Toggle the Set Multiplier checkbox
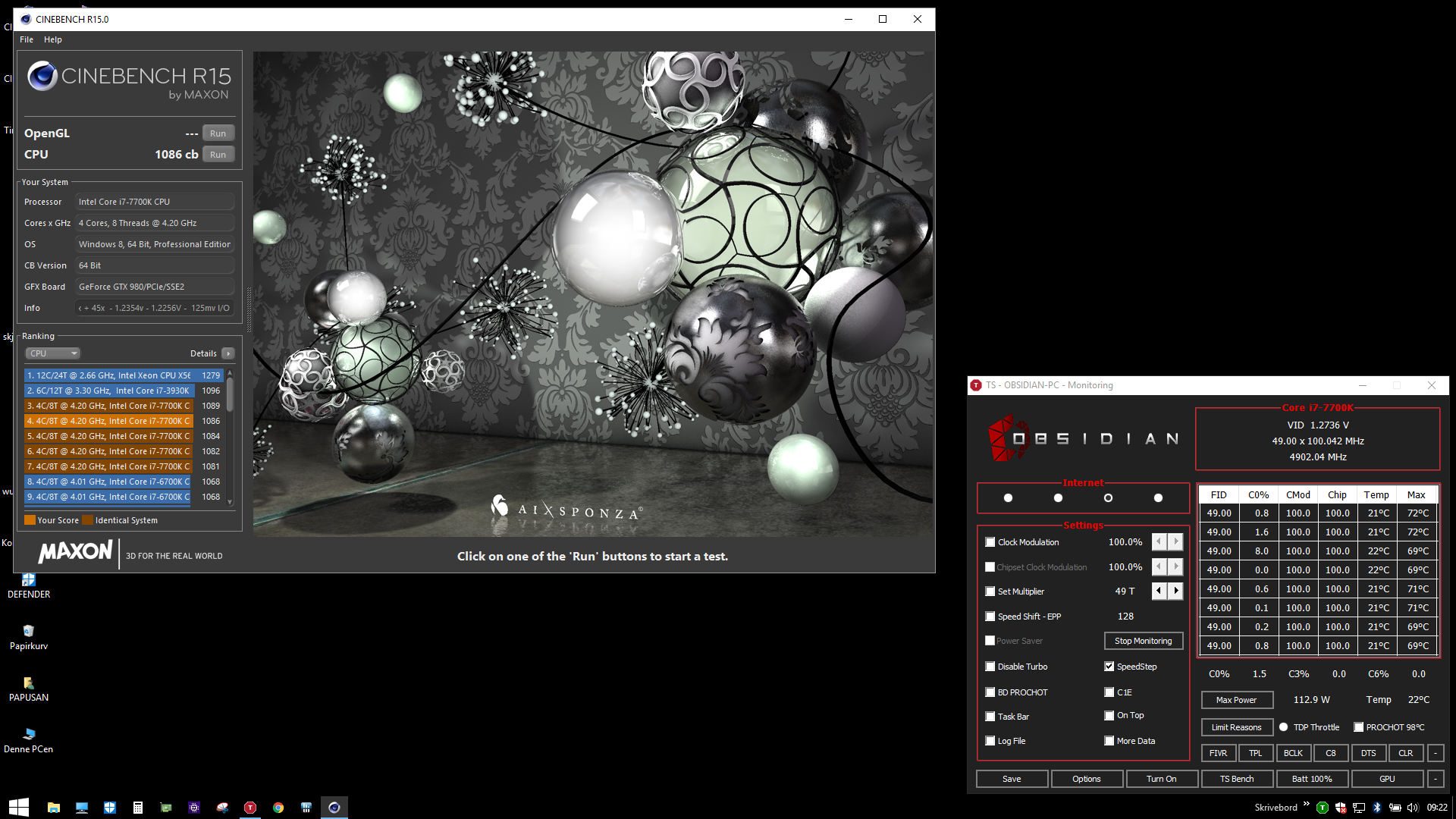1456x819 pixels. point(990,591)
